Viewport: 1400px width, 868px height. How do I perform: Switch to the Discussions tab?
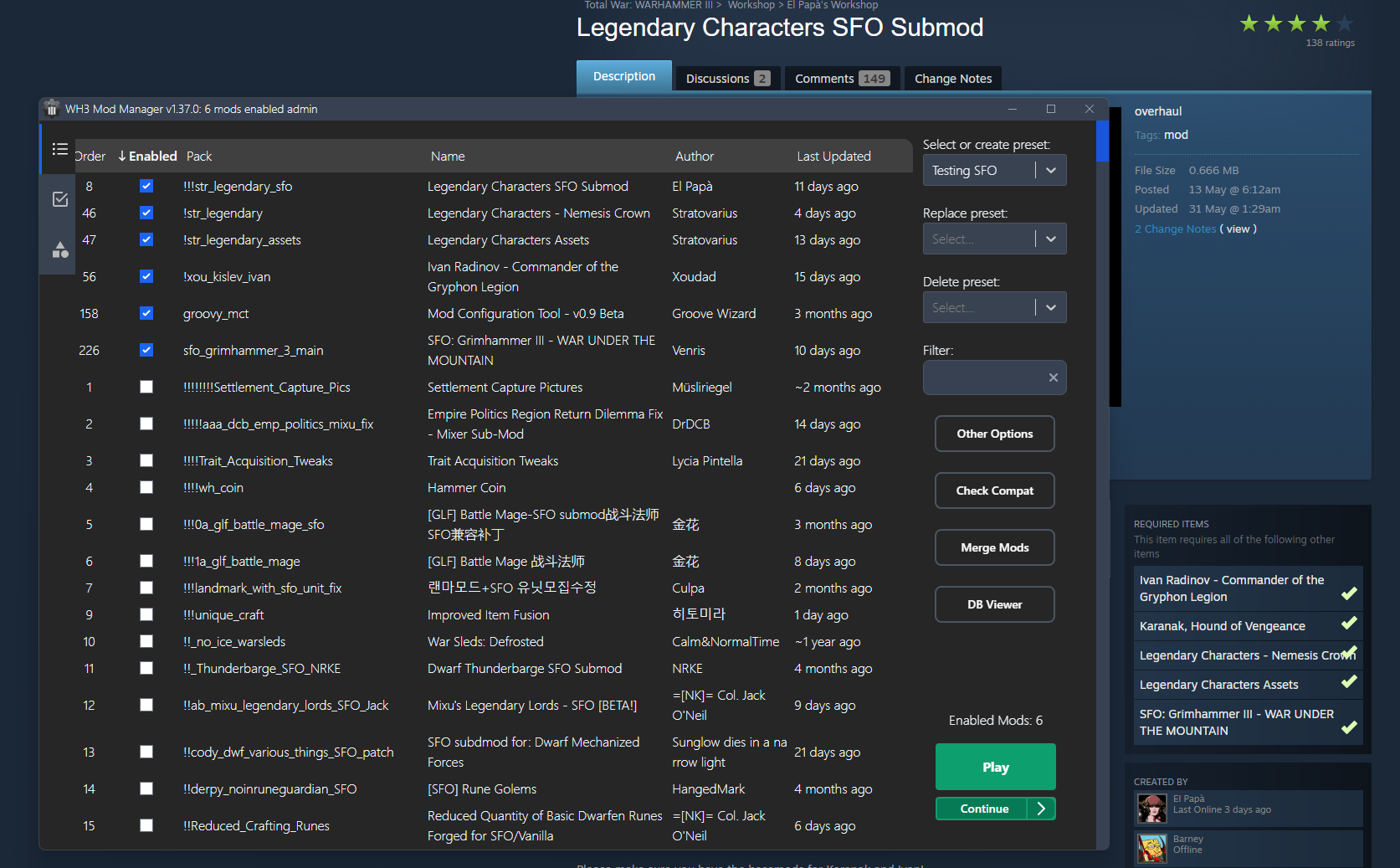pos(717,78)
